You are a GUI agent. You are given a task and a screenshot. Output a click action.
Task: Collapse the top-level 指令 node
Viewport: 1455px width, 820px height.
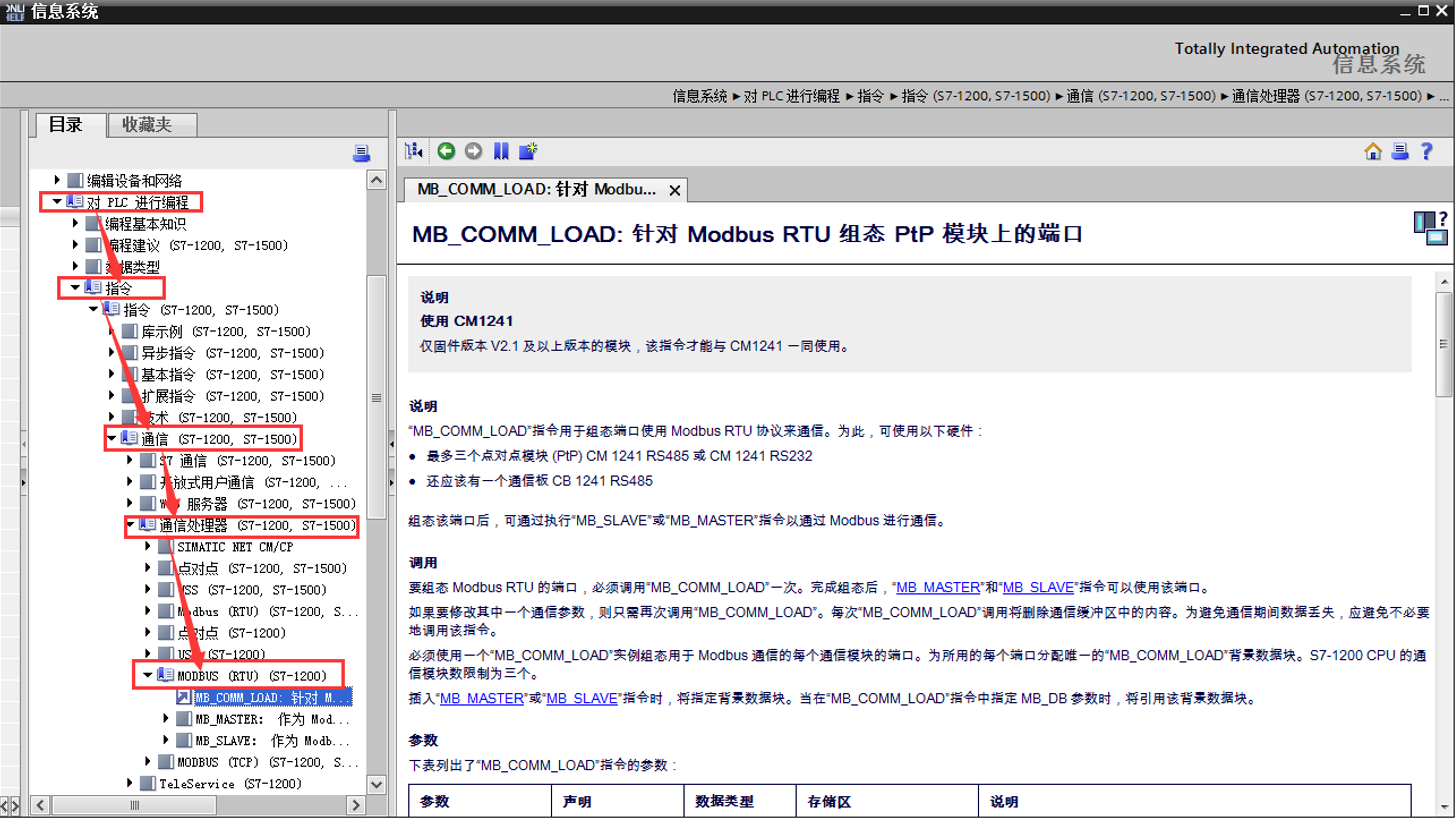pyautogui.click(x=75, y=288)
